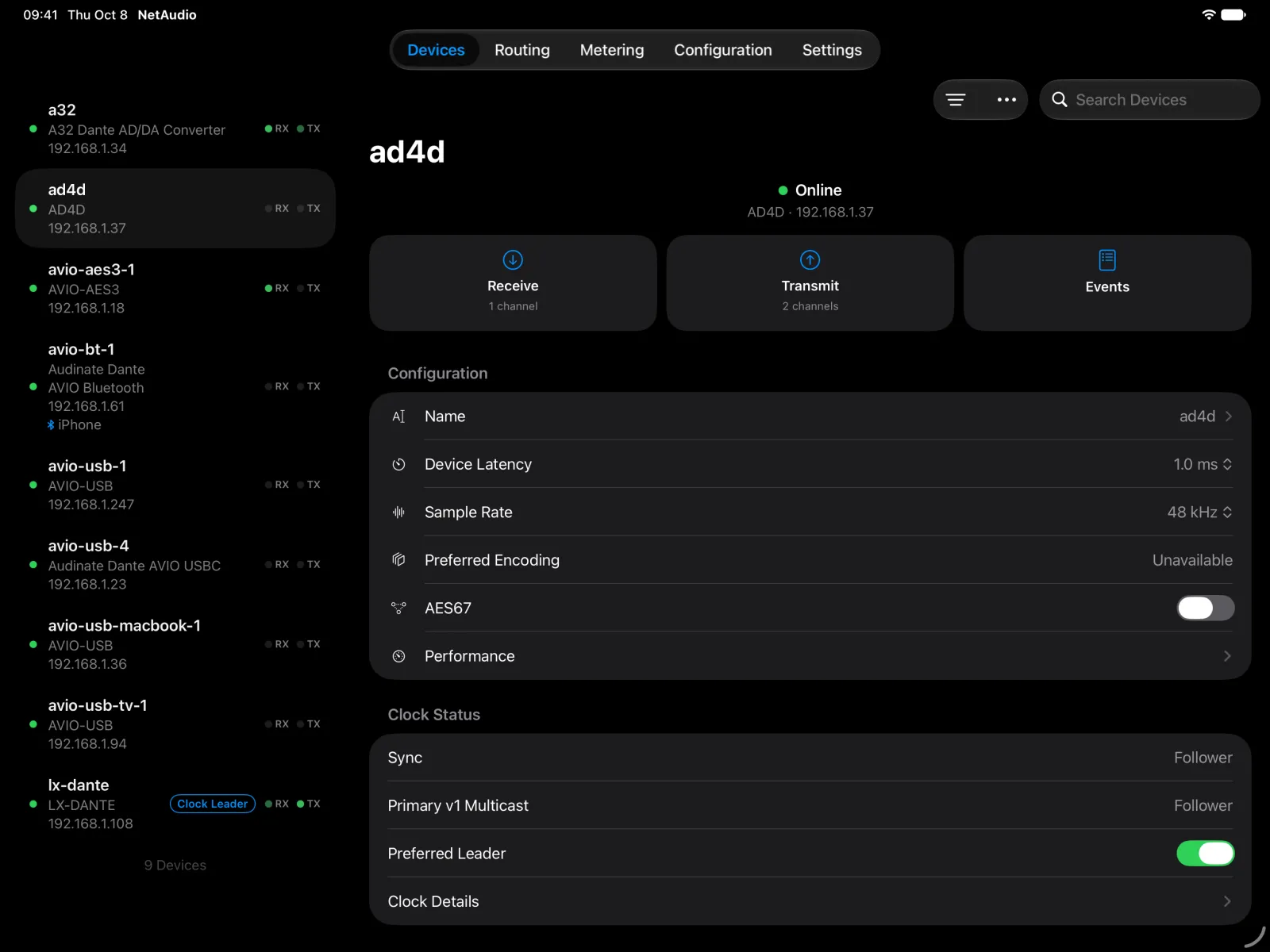The image size is (1270, 952).
Task: Click the filter devices icon
Action: coord(956,99)
